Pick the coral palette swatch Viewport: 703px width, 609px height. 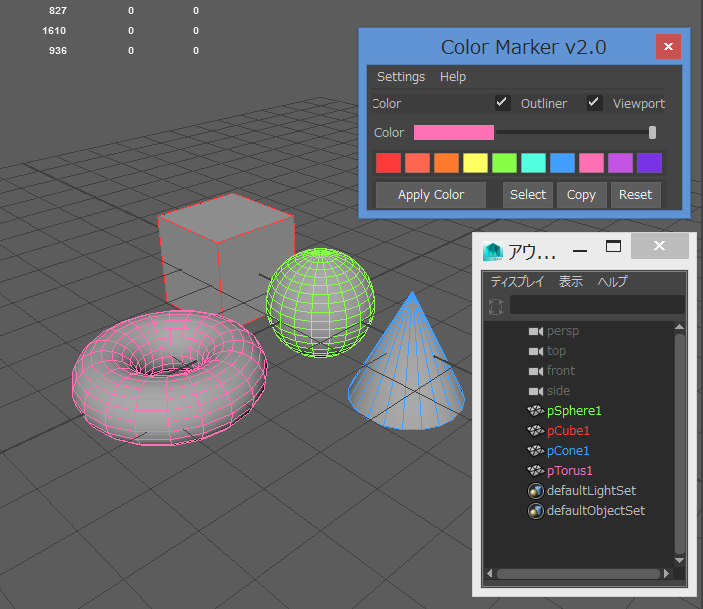[417, 163]
